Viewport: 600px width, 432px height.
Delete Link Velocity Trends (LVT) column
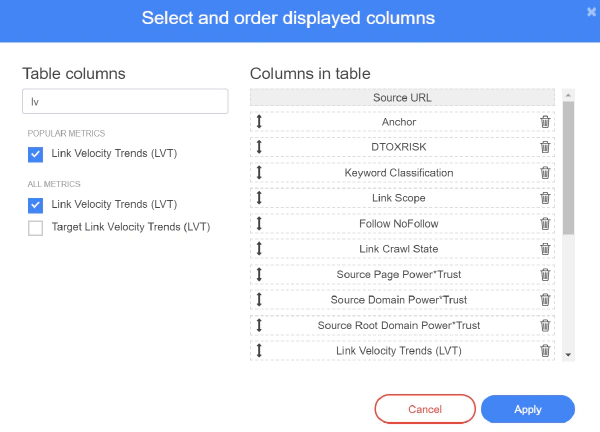[545, 350]
